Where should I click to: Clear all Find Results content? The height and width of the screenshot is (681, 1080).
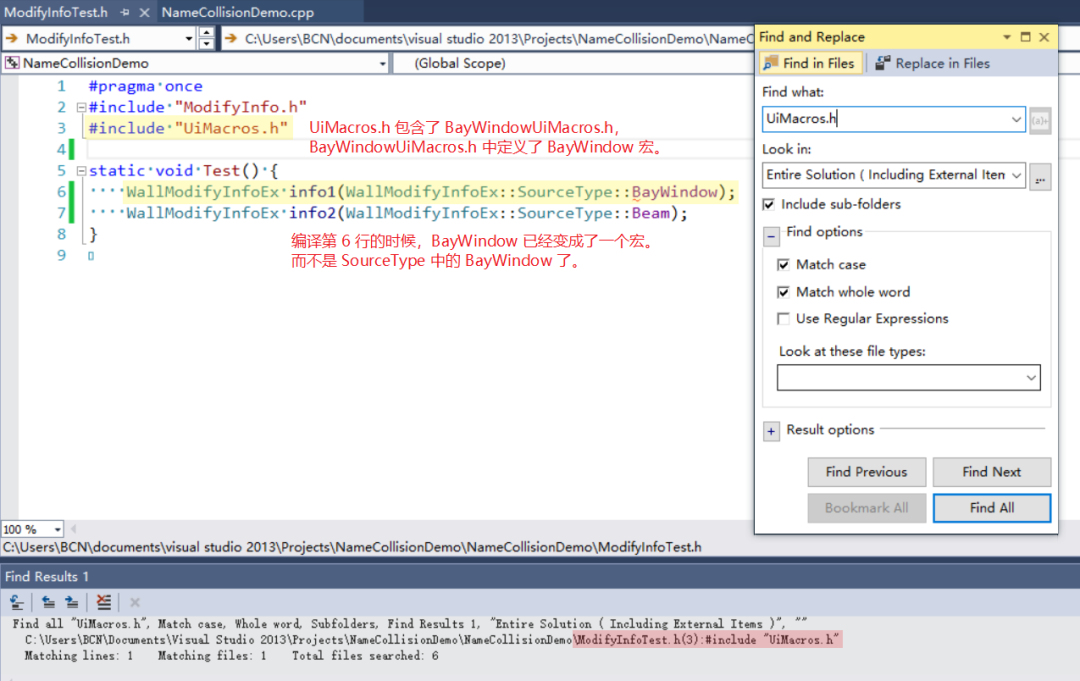[103, 602]
